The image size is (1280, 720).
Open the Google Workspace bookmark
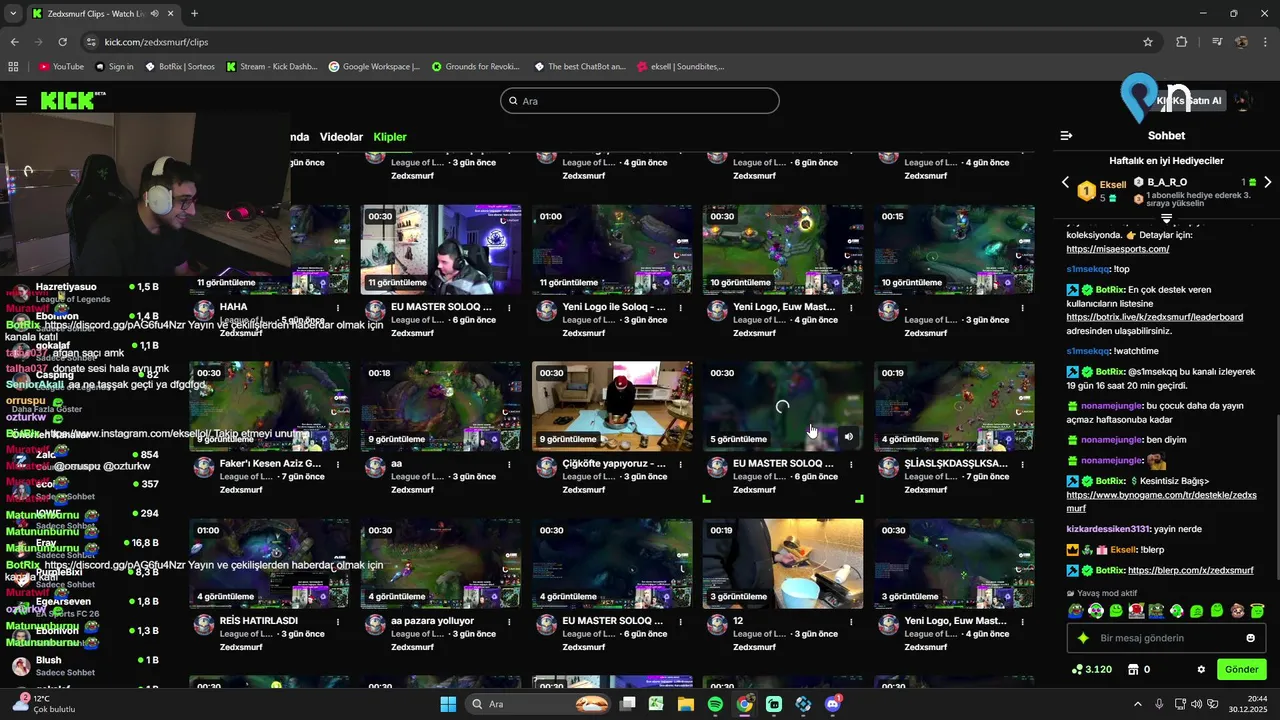374,67
